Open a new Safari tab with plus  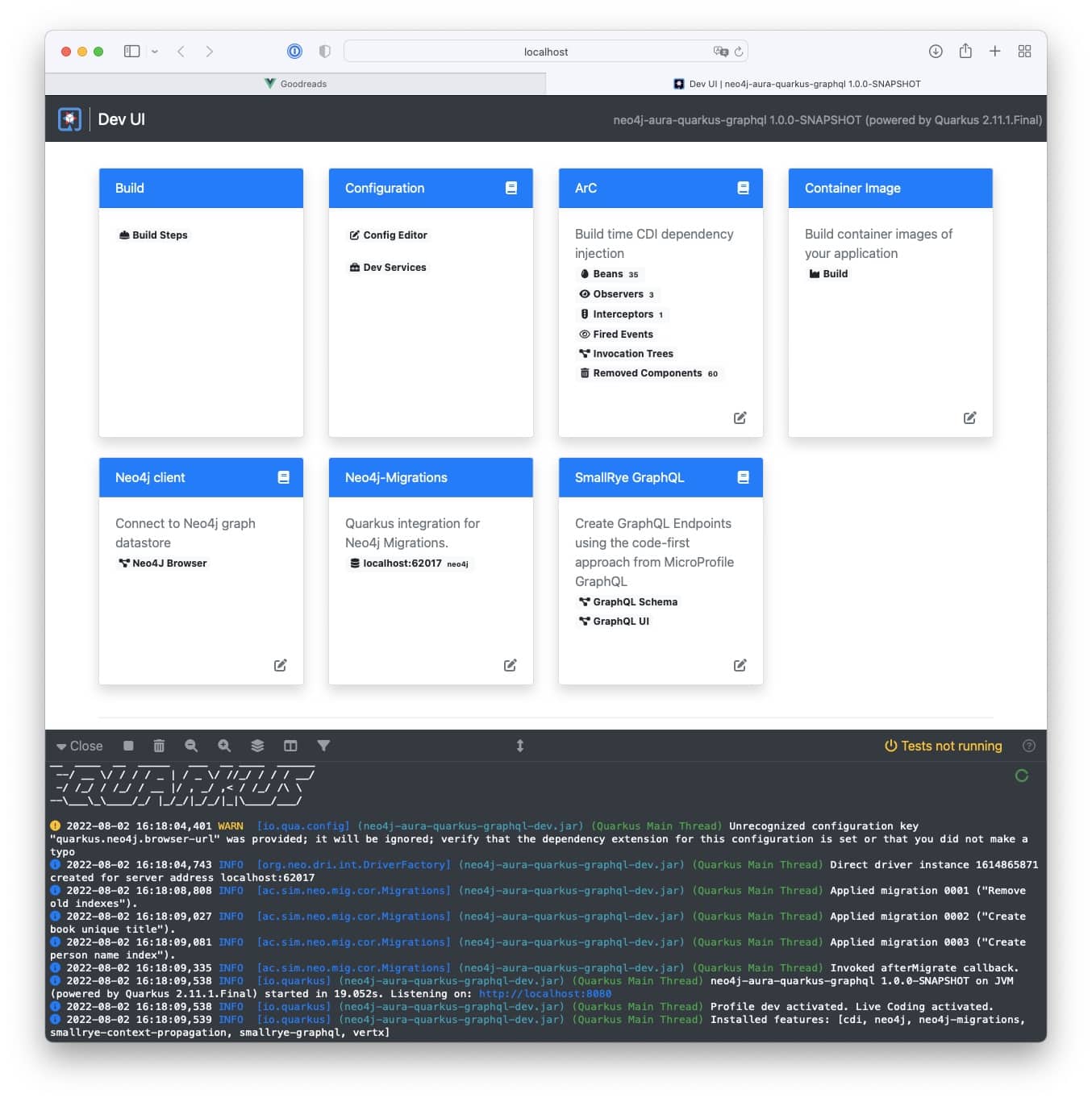(x=995, y=51)
